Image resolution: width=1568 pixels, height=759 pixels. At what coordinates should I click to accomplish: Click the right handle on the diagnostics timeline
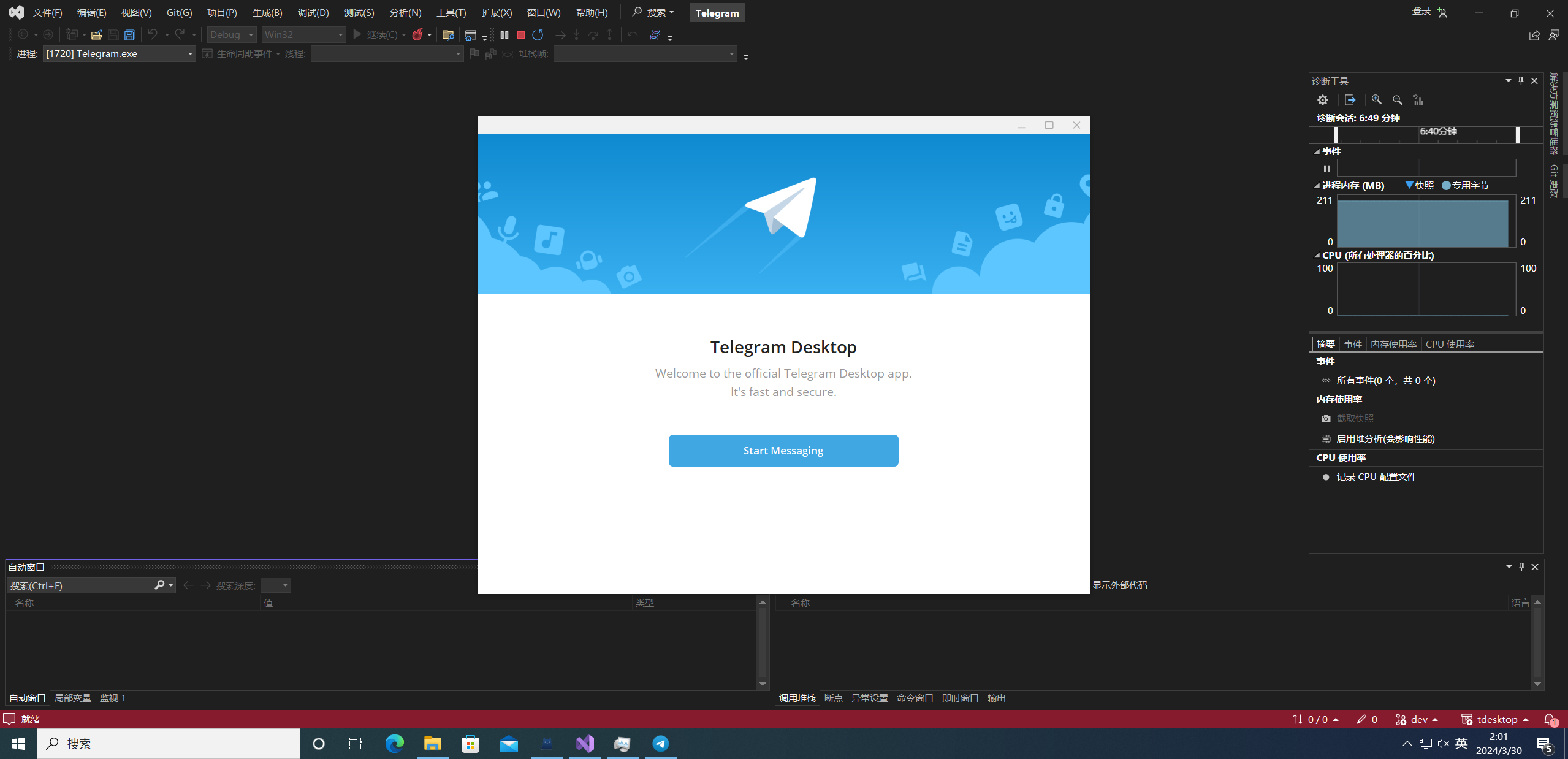pos(1518,134)
